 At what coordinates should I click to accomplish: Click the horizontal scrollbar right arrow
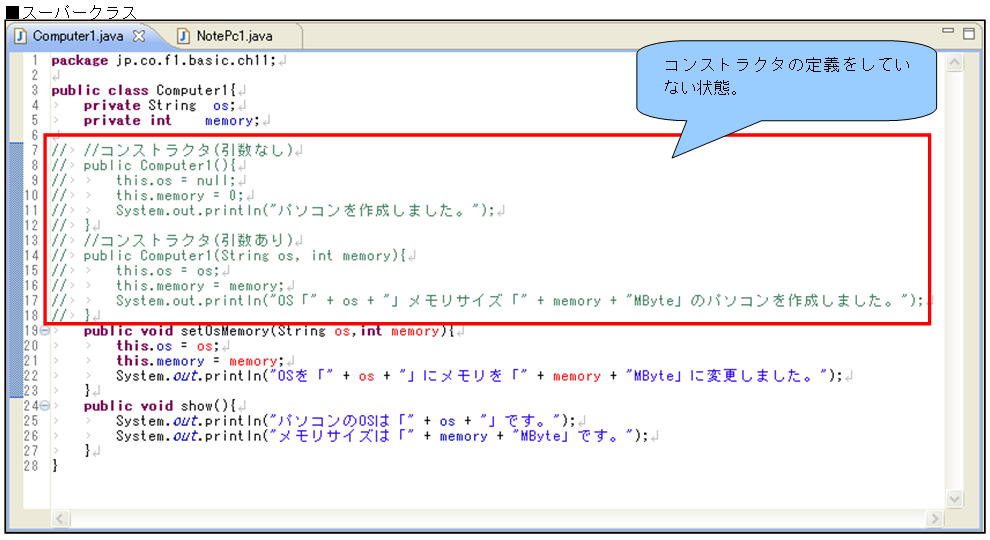click(935, 519)
